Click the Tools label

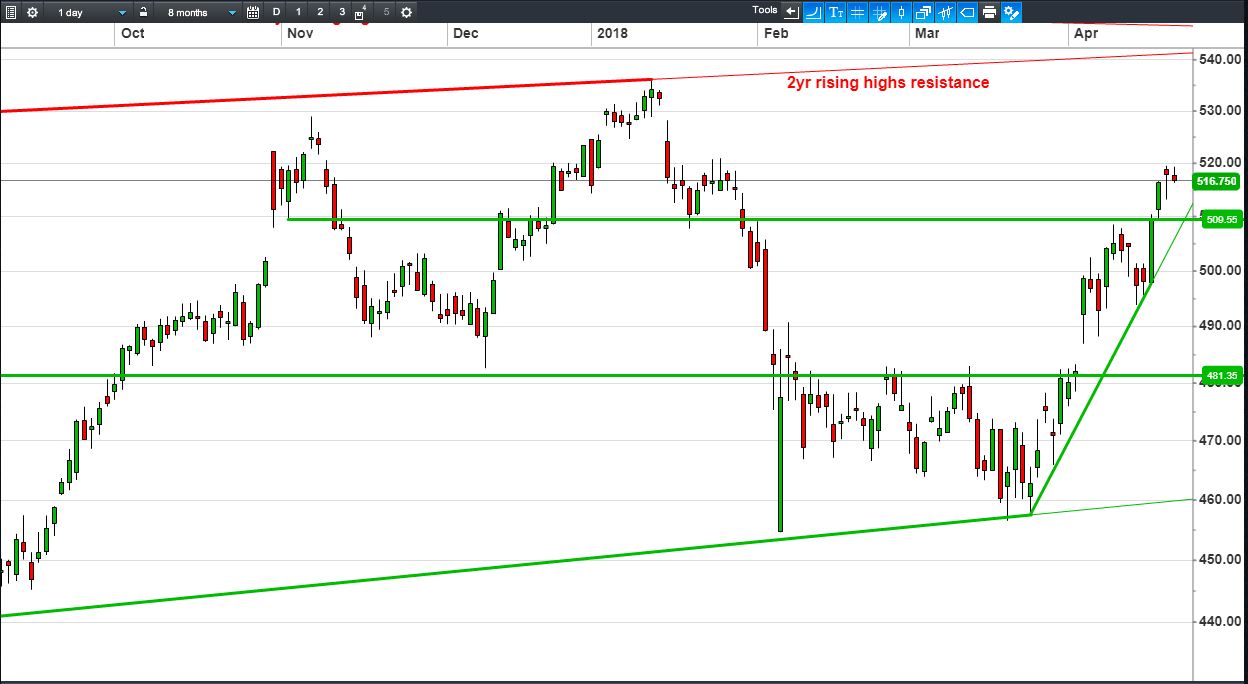click(x=765, y=10)
